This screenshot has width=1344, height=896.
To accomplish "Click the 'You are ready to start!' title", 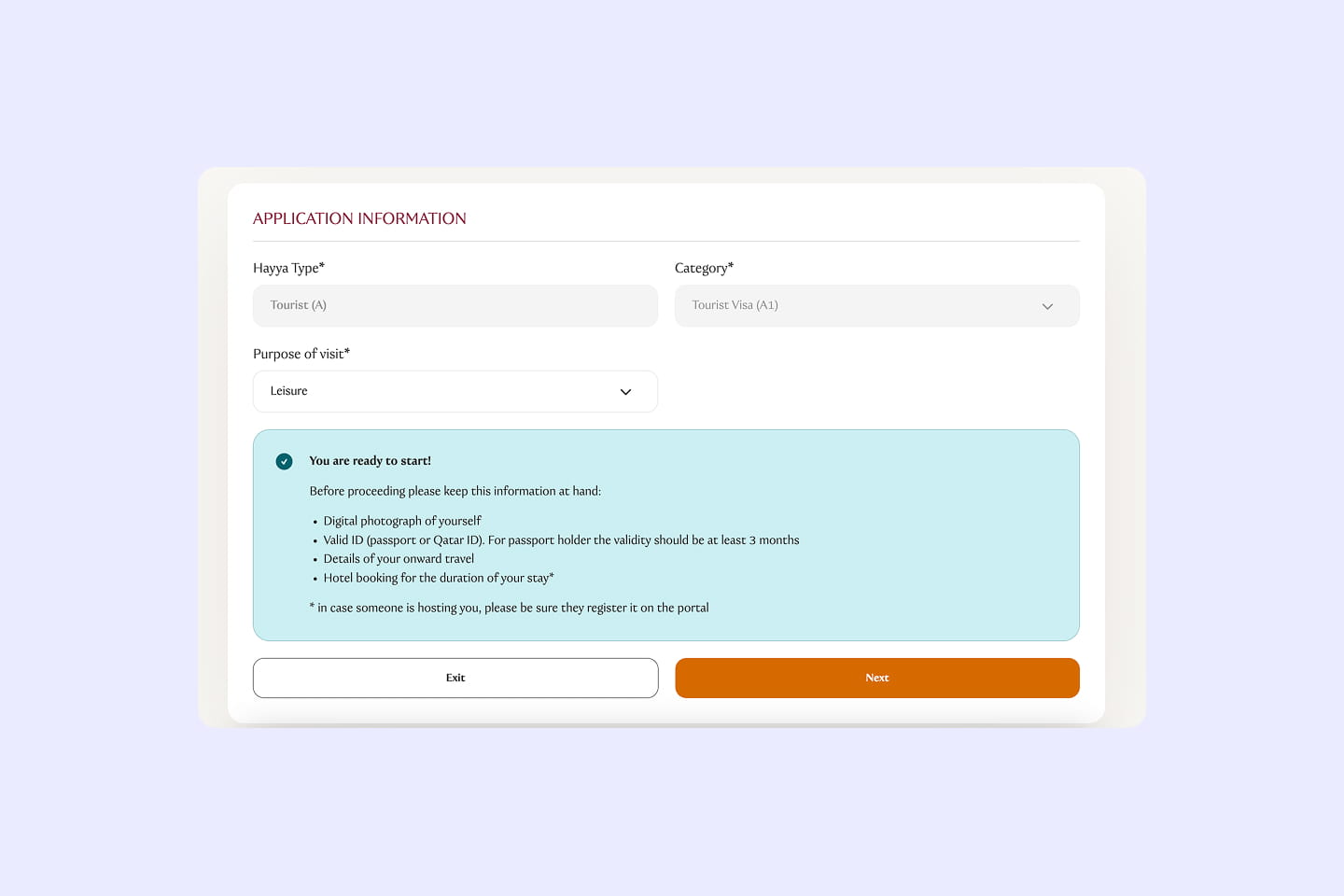I will [x=370, y=461].
